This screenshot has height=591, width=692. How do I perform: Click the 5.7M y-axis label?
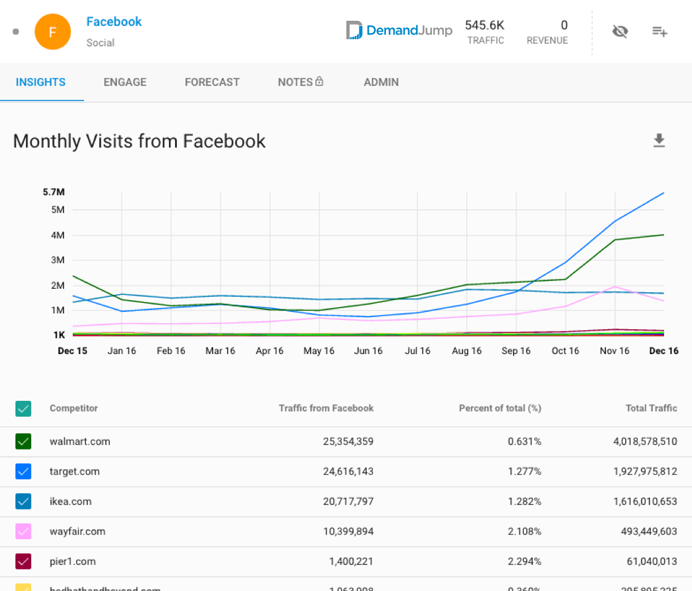(54, 192)
